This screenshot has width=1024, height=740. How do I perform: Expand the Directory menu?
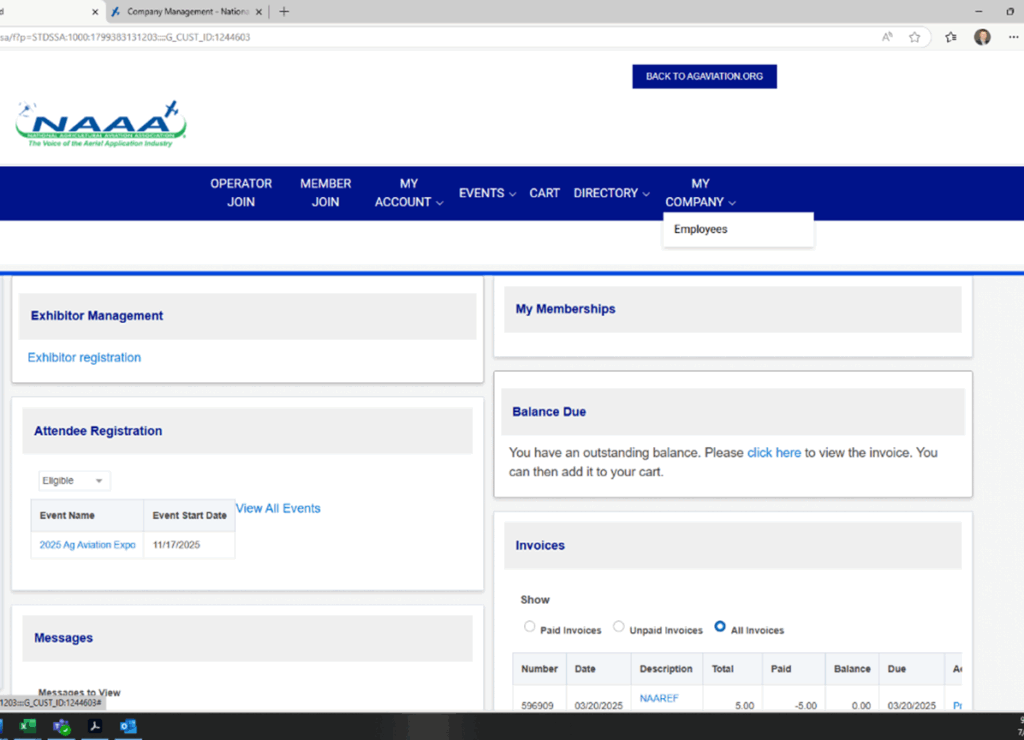(x=611, y=193)
